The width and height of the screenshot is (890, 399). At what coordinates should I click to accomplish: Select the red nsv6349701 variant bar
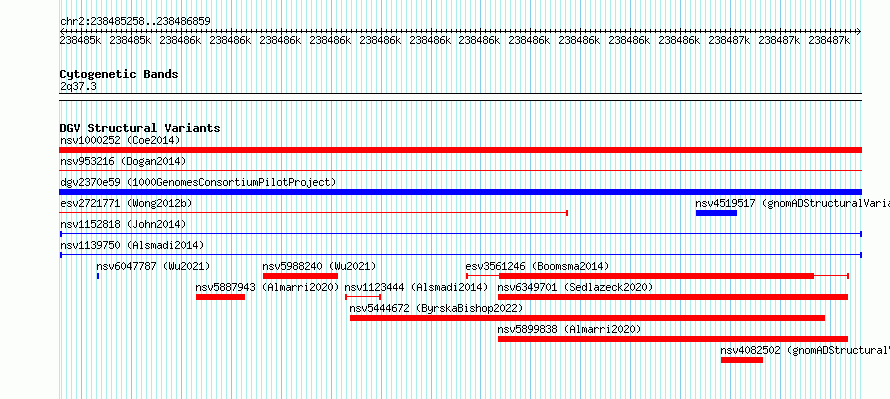coord(673,297)
